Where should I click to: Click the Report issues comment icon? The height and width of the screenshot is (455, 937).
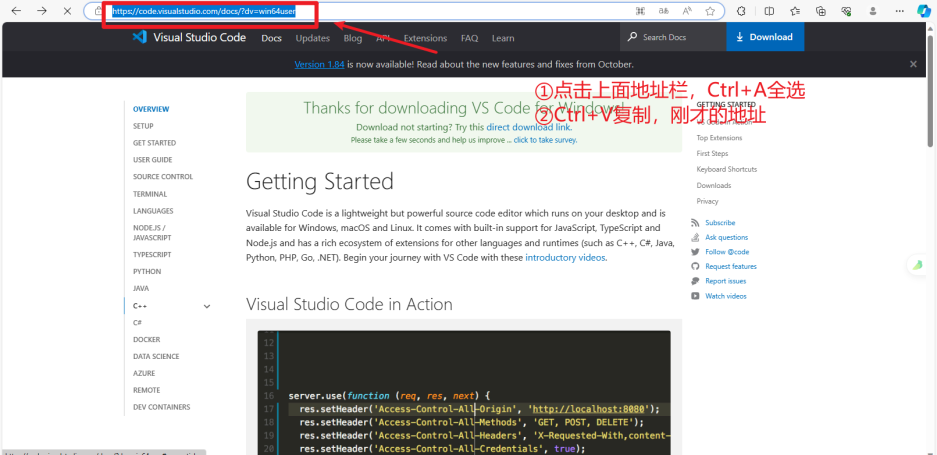[x=695, y=281]
